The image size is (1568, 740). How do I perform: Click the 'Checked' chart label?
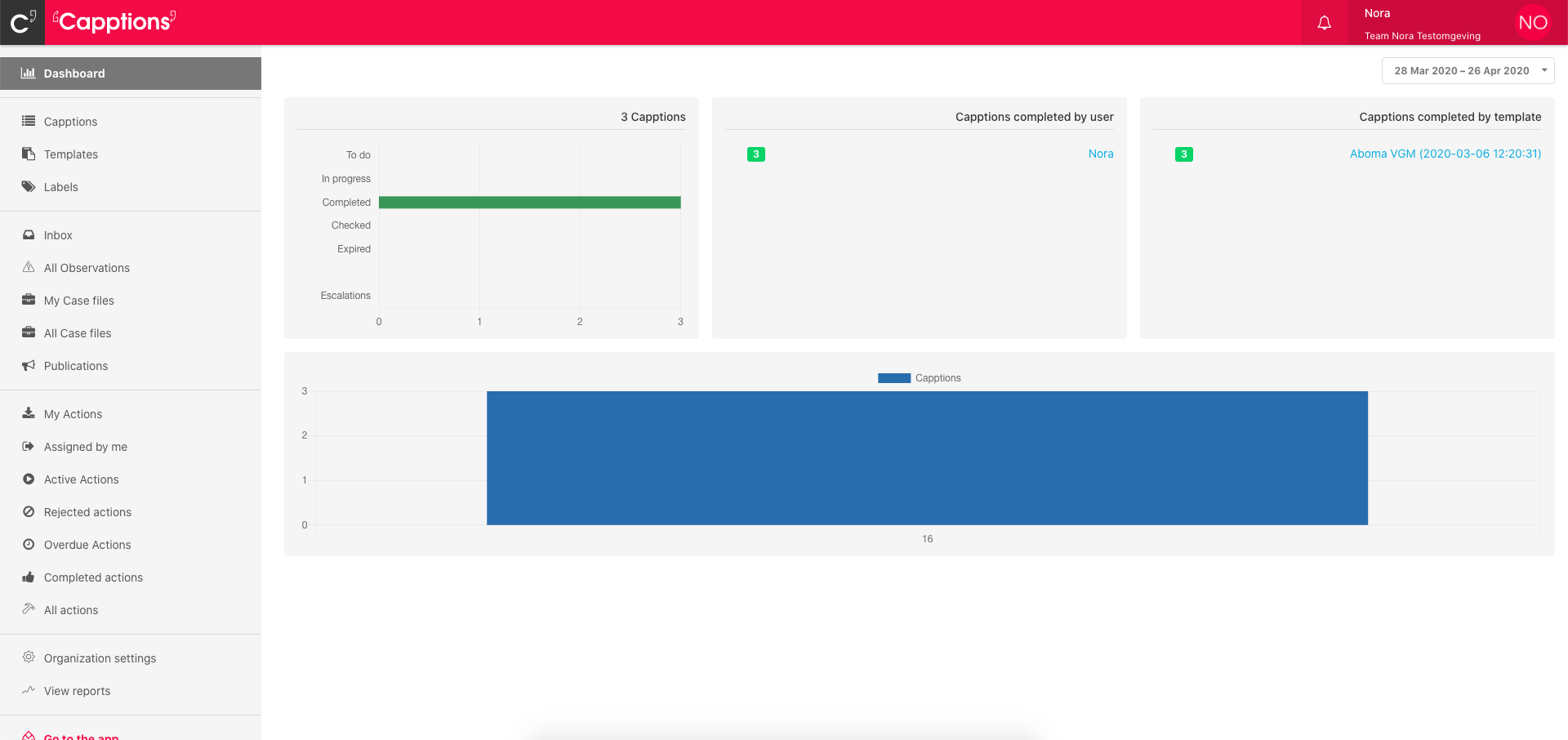tap(351, 225)
